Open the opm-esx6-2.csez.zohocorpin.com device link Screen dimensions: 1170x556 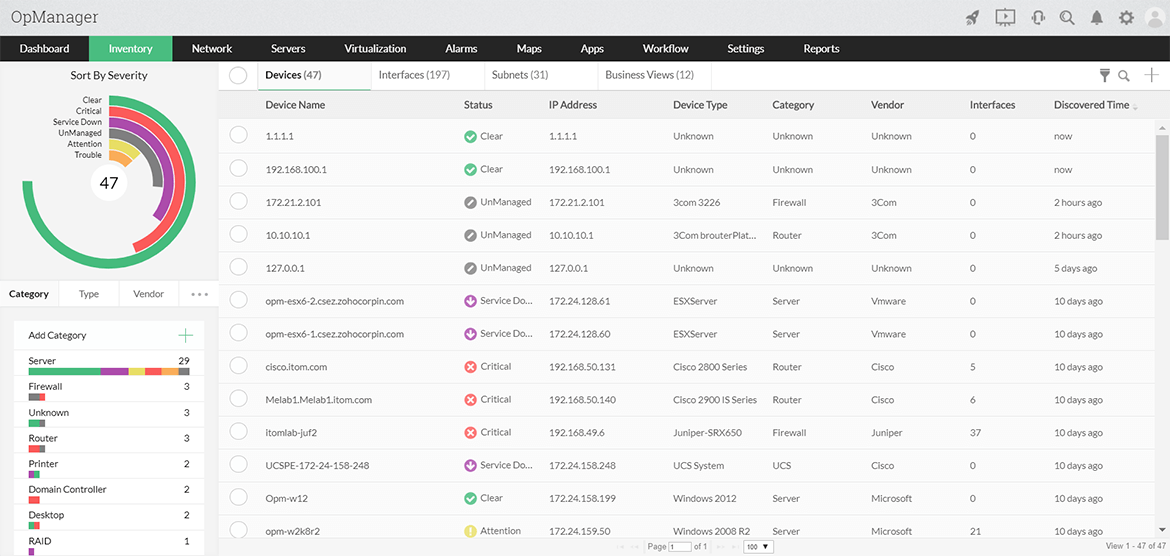334,301
